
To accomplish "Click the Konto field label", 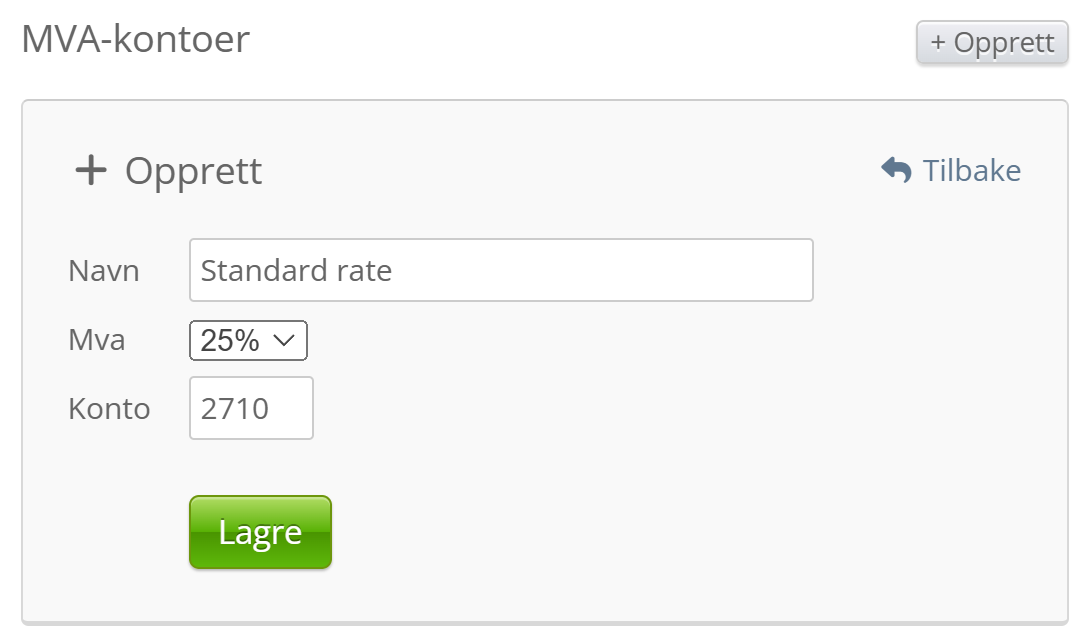I will click(109, 409).
